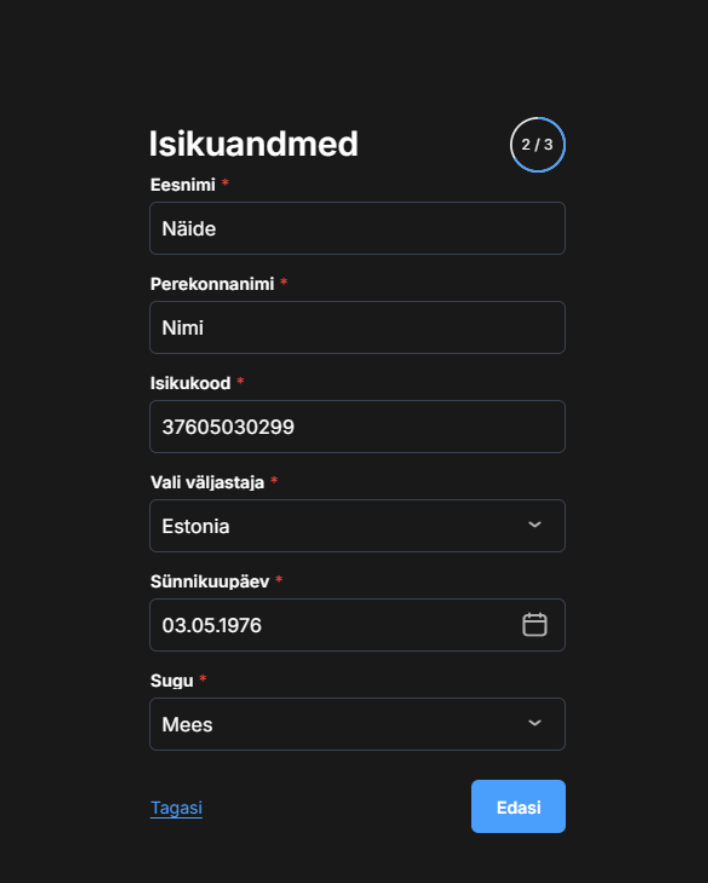Image resolution: width=708 pixels, height=883 pixels.
Task: Click the Isikukood field with 37605030299
Action: [357, 427]
